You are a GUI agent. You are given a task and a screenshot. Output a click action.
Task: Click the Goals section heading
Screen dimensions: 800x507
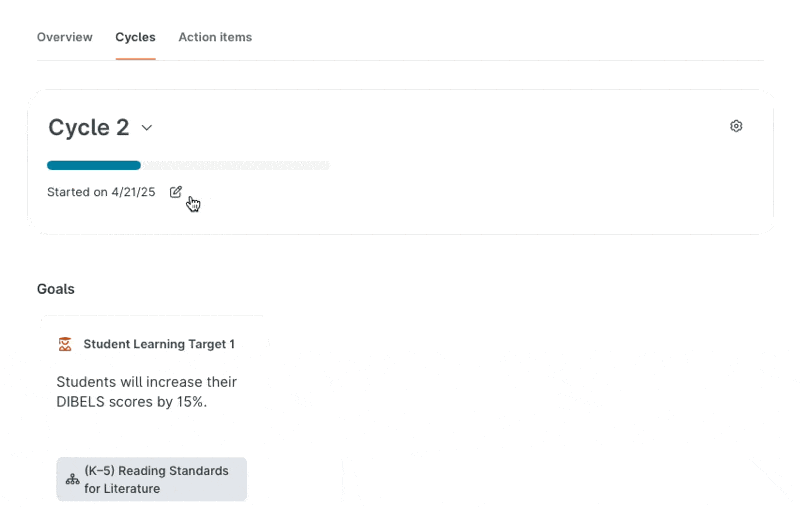(x=56, y=289)
